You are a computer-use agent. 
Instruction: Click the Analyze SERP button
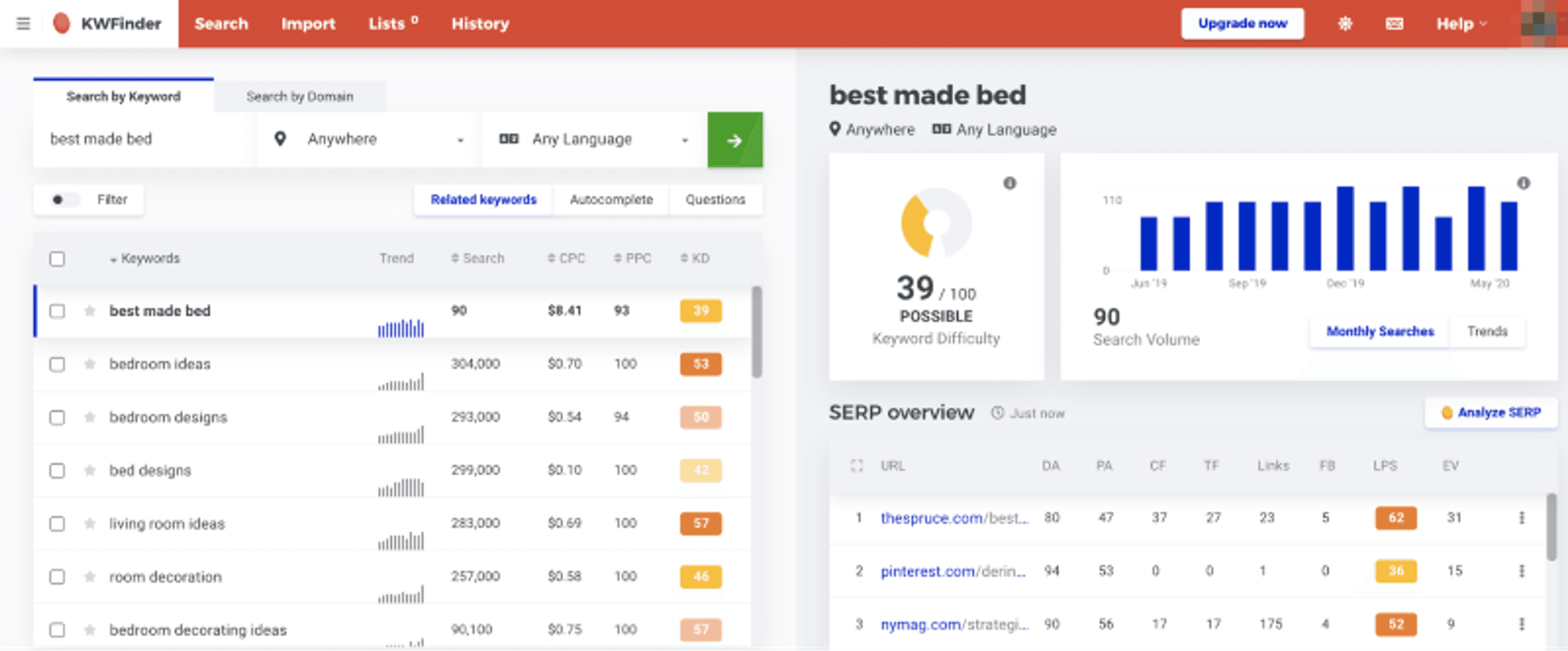(1490, 413)
